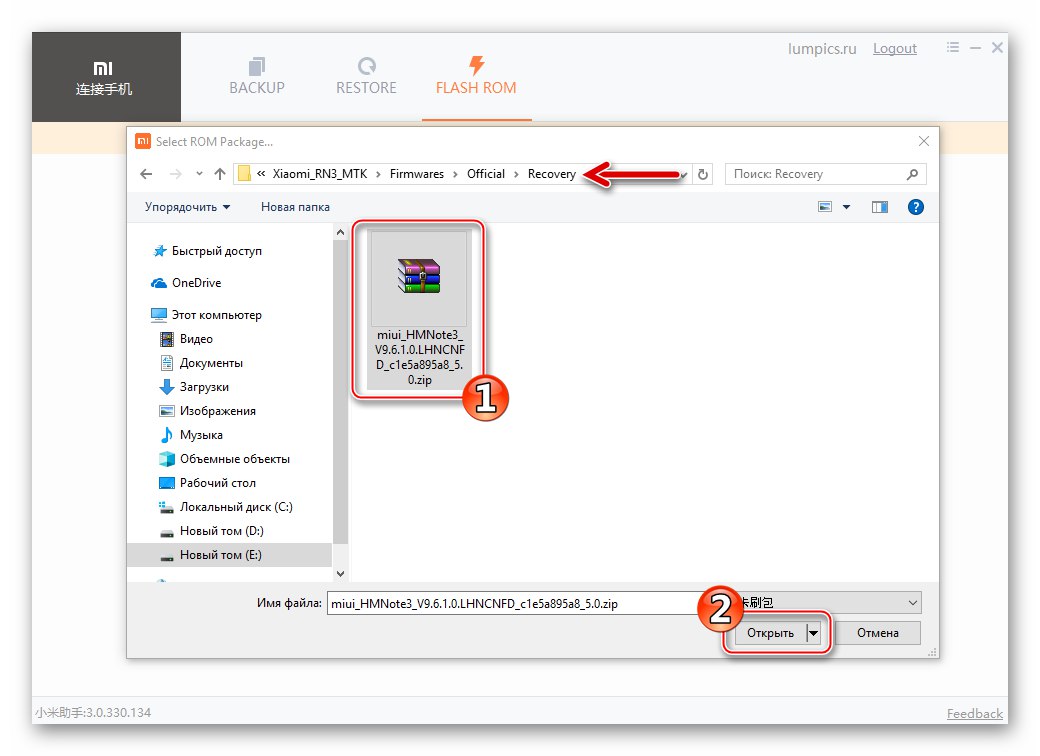Open the Видео folder
Screen dimensions: 1040x756
[x=196, y=338]
